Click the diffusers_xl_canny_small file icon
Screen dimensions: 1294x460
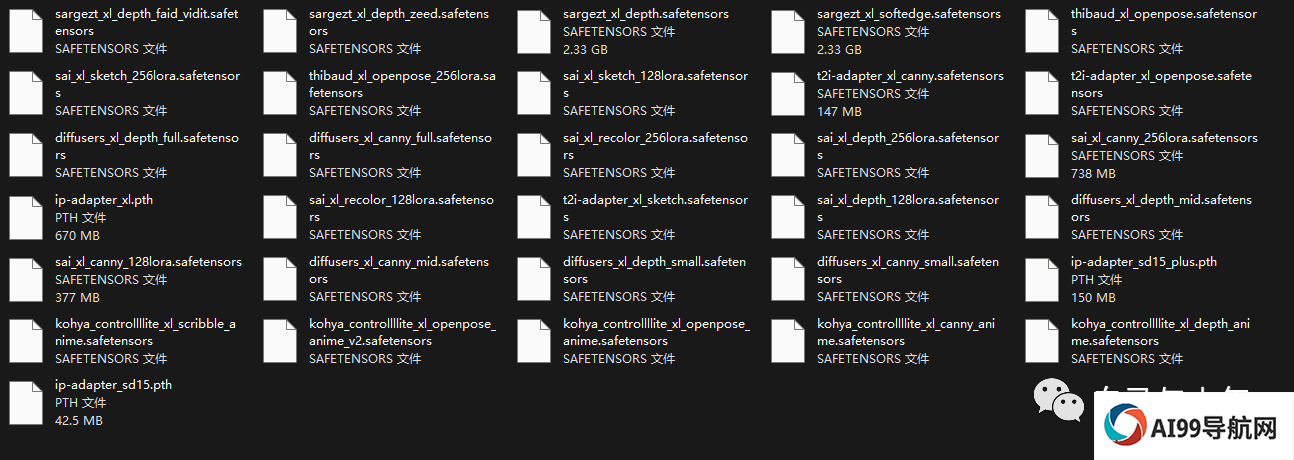[x=788, y=279]
